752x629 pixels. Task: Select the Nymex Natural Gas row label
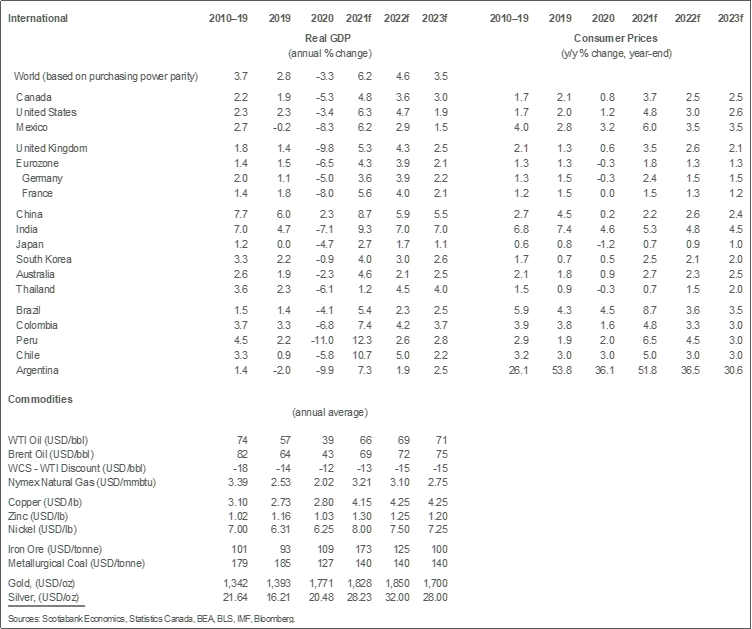coord(75,482)
